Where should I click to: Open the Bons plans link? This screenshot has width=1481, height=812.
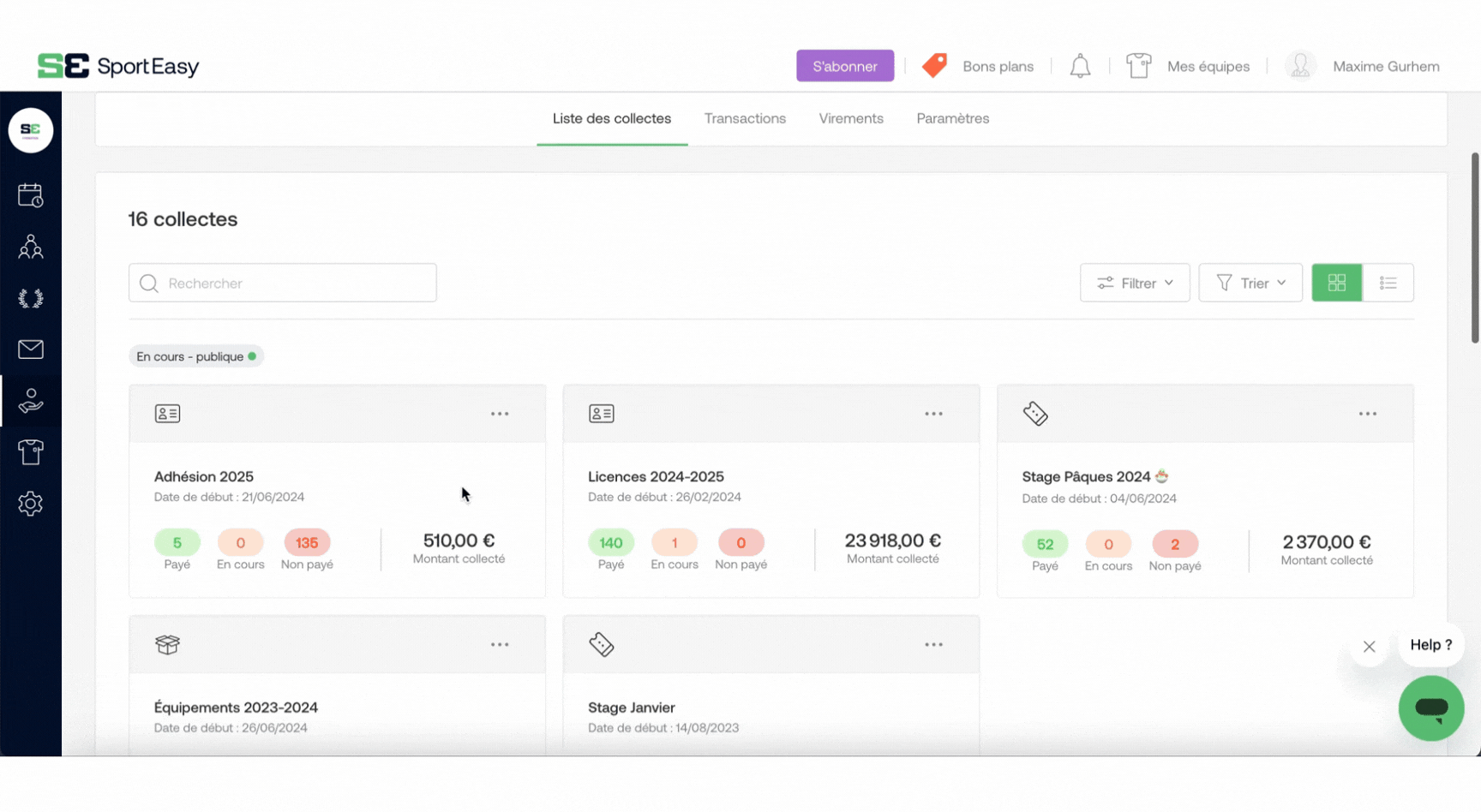pos(998,66)
